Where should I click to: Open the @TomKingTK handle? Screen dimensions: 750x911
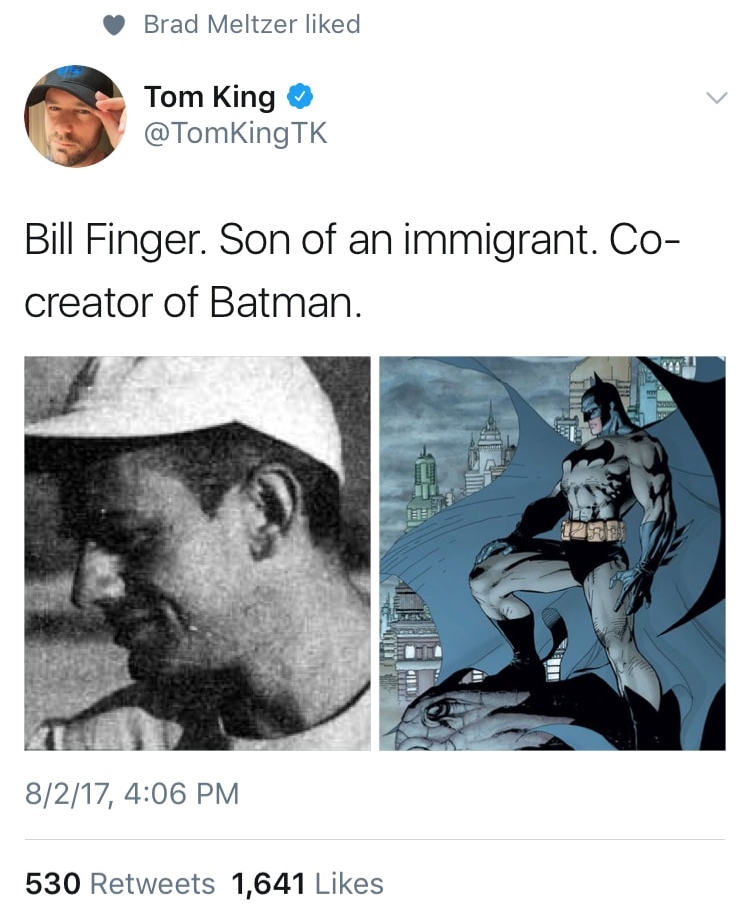pos(235,133)
